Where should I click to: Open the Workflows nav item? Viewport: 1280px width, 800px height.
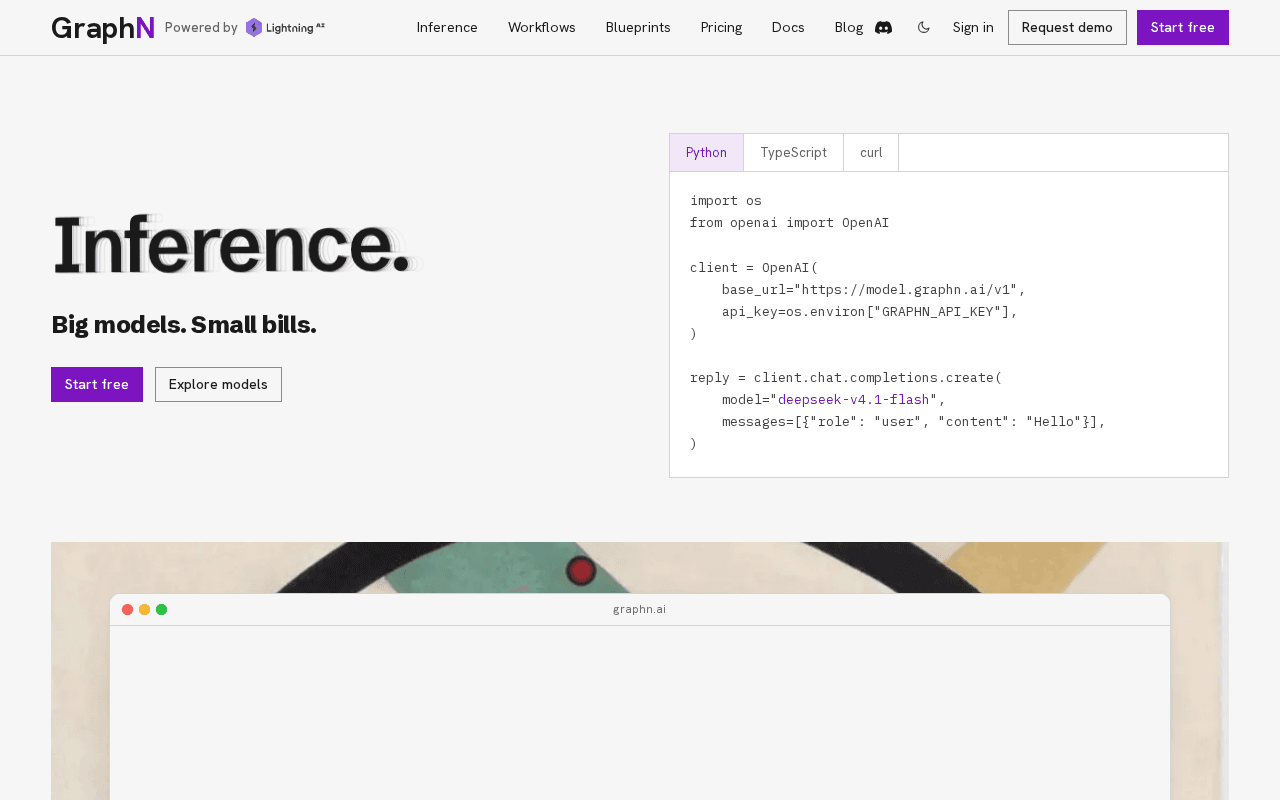[542, 28]
